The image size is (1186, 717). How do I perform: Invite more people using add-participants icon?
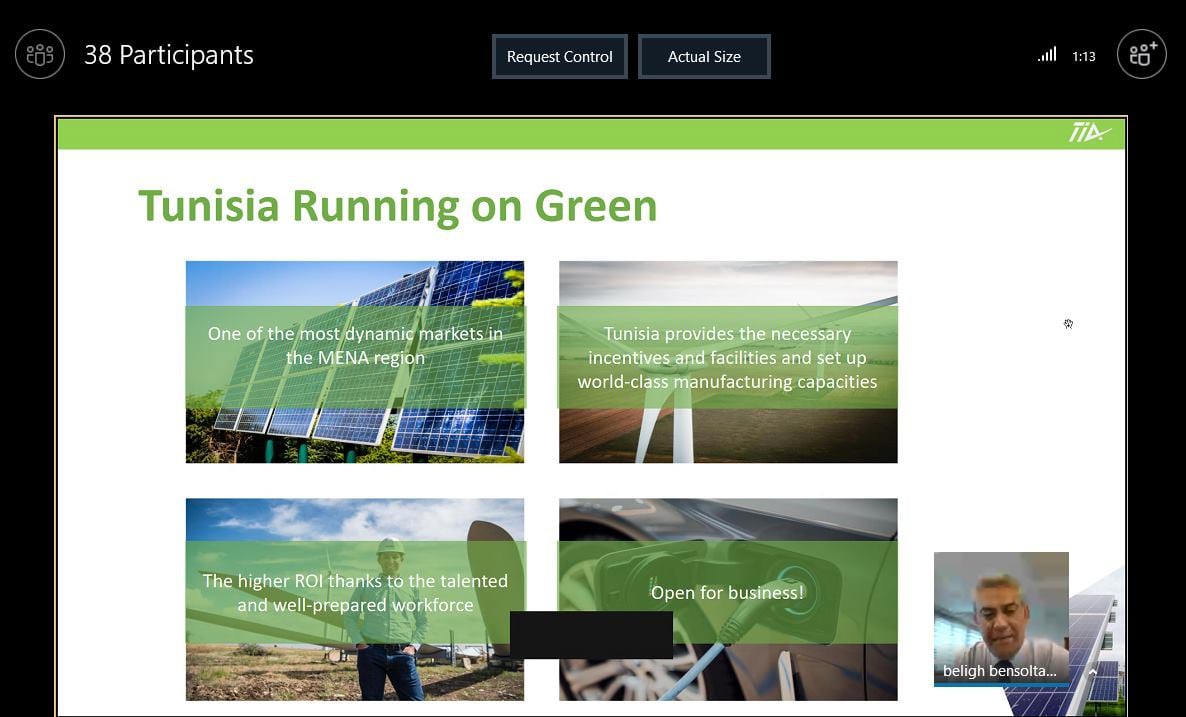1141,54
